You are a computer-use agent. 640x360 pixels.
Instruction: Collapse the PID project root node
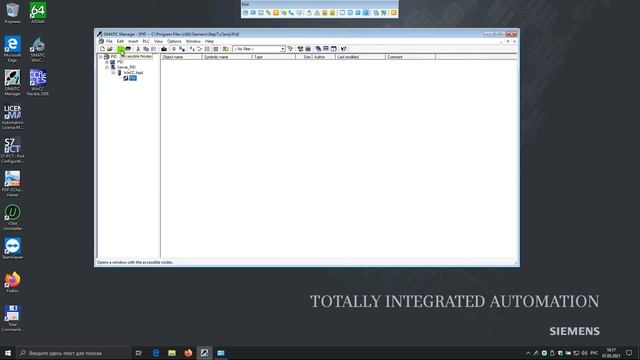tap(100, 57)
